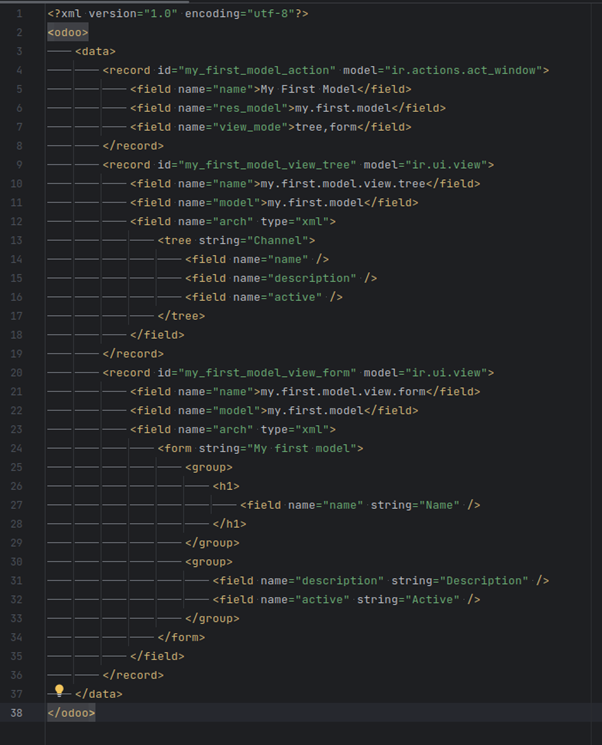Click the opening h1 tag
602x745 pixels.
[x=226, y=486]
